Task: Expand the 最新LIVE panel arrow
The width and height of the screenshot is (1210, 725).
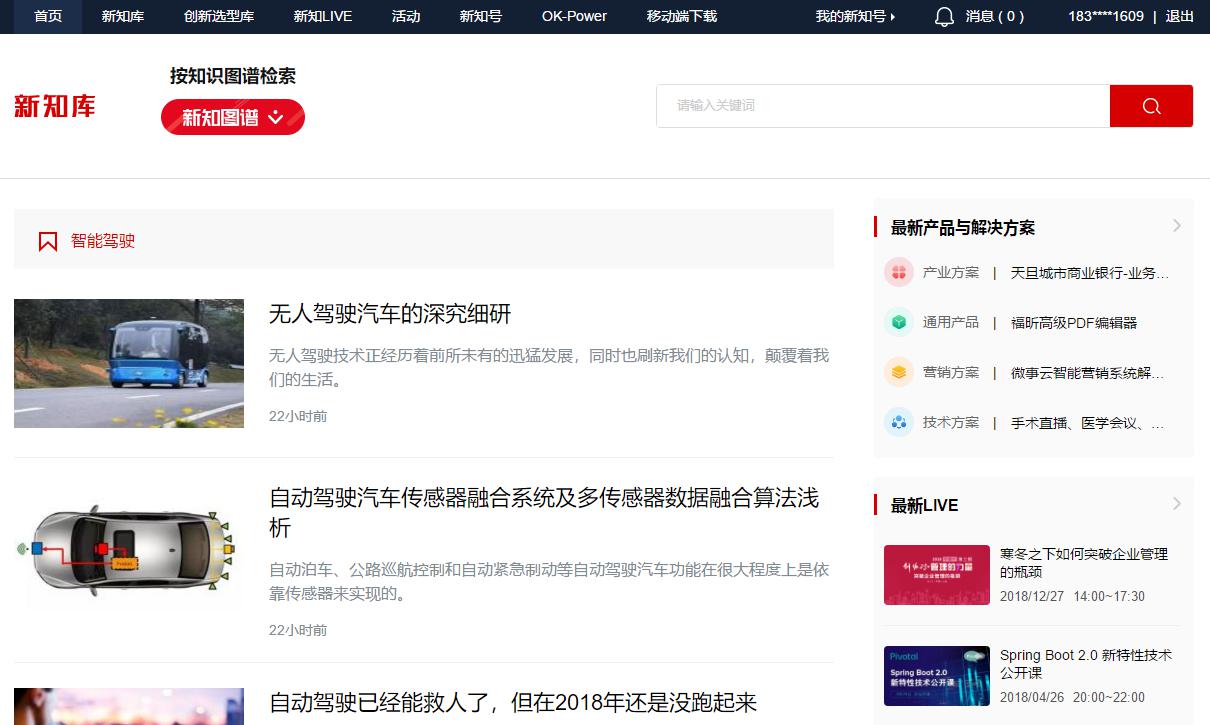Action: [x=1175, y=504]
